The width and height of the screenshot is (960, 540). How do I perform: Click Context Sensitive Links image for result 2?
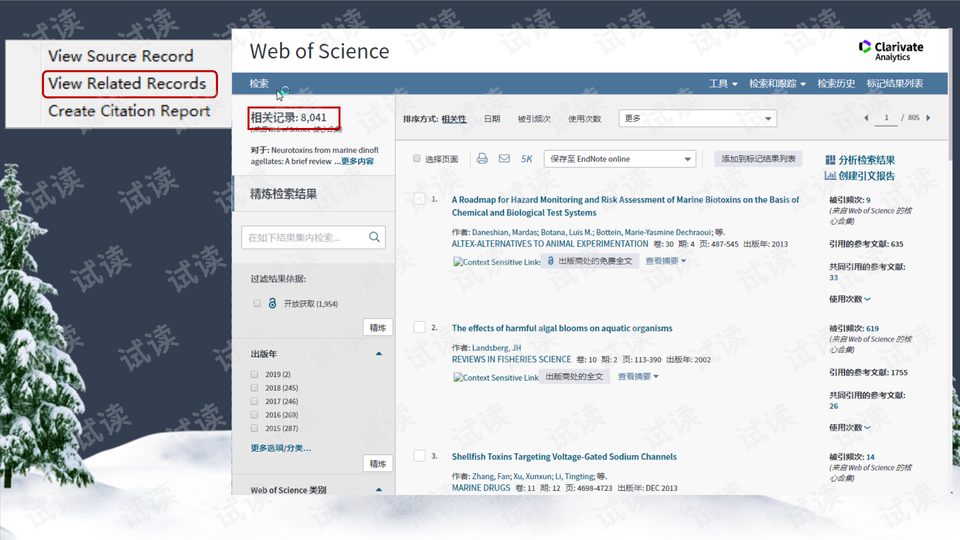click(x=496, y=377)
